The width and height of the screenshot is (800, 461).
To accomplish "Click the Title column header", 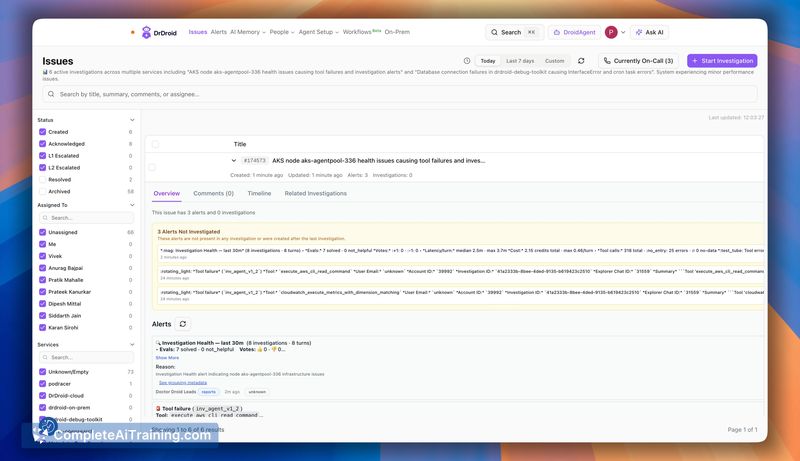I will click(240, 144).
